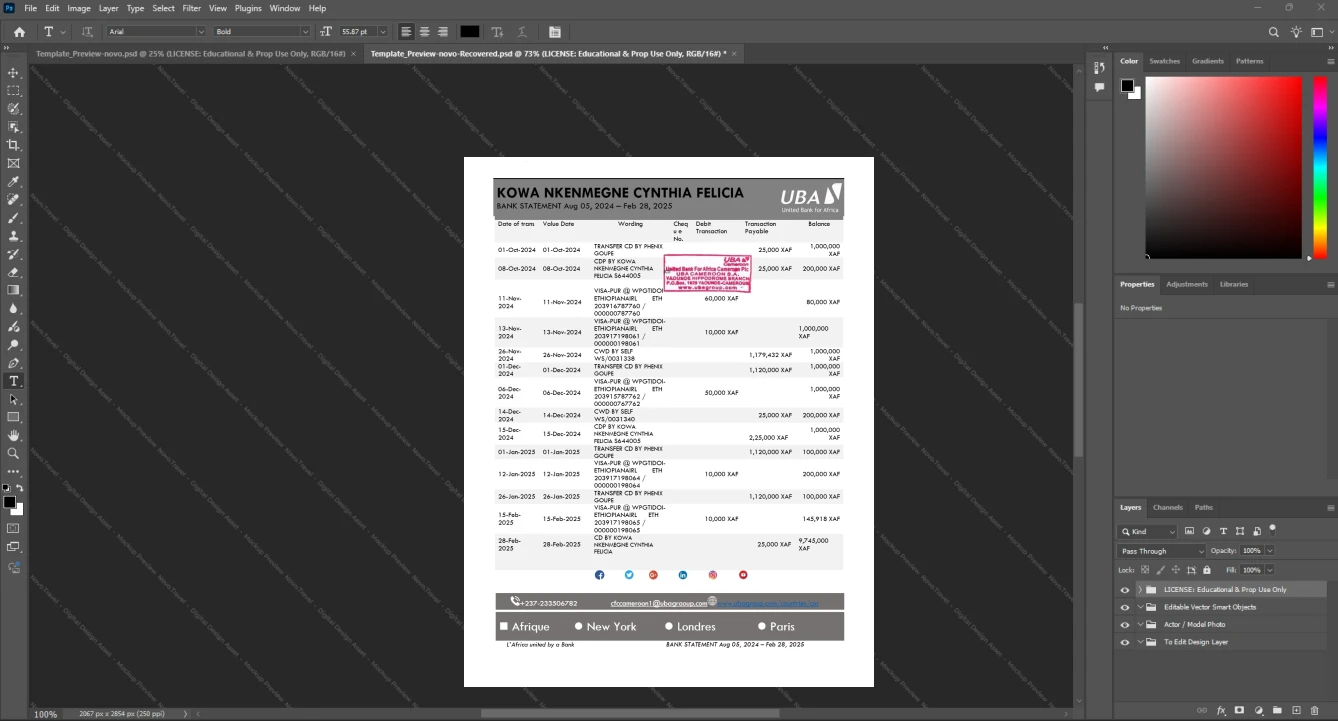The image size is (1338, 721).
Task: Right align text
Action: click(442, 32)
